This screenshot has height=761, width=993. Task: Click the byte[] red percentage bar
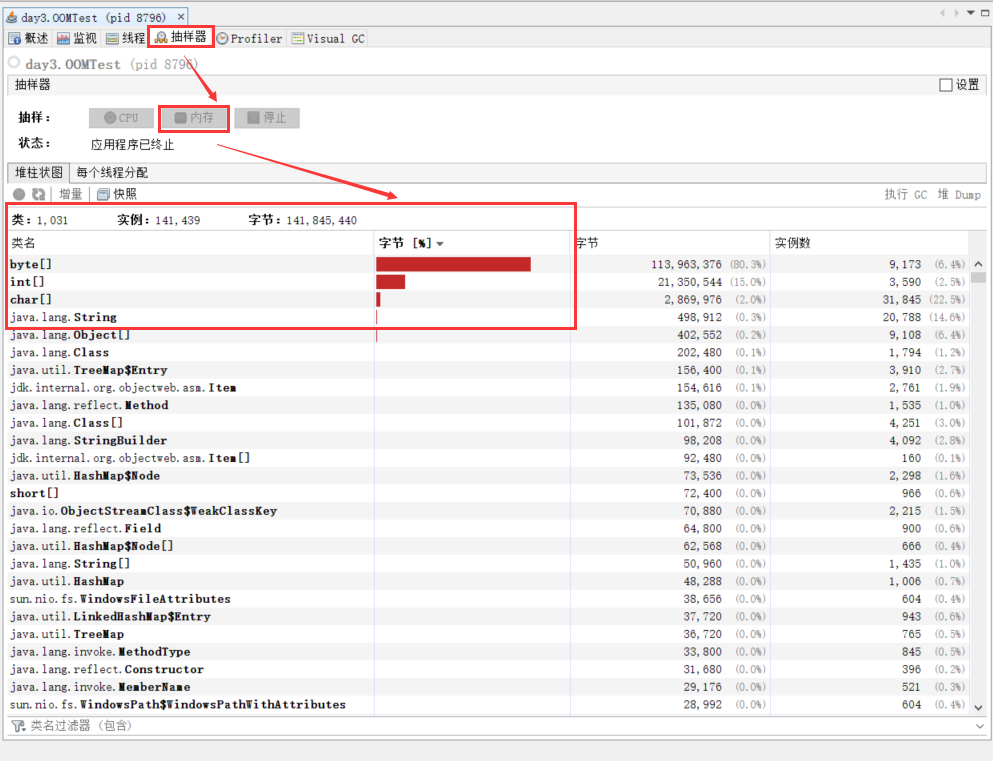point(453,264)
